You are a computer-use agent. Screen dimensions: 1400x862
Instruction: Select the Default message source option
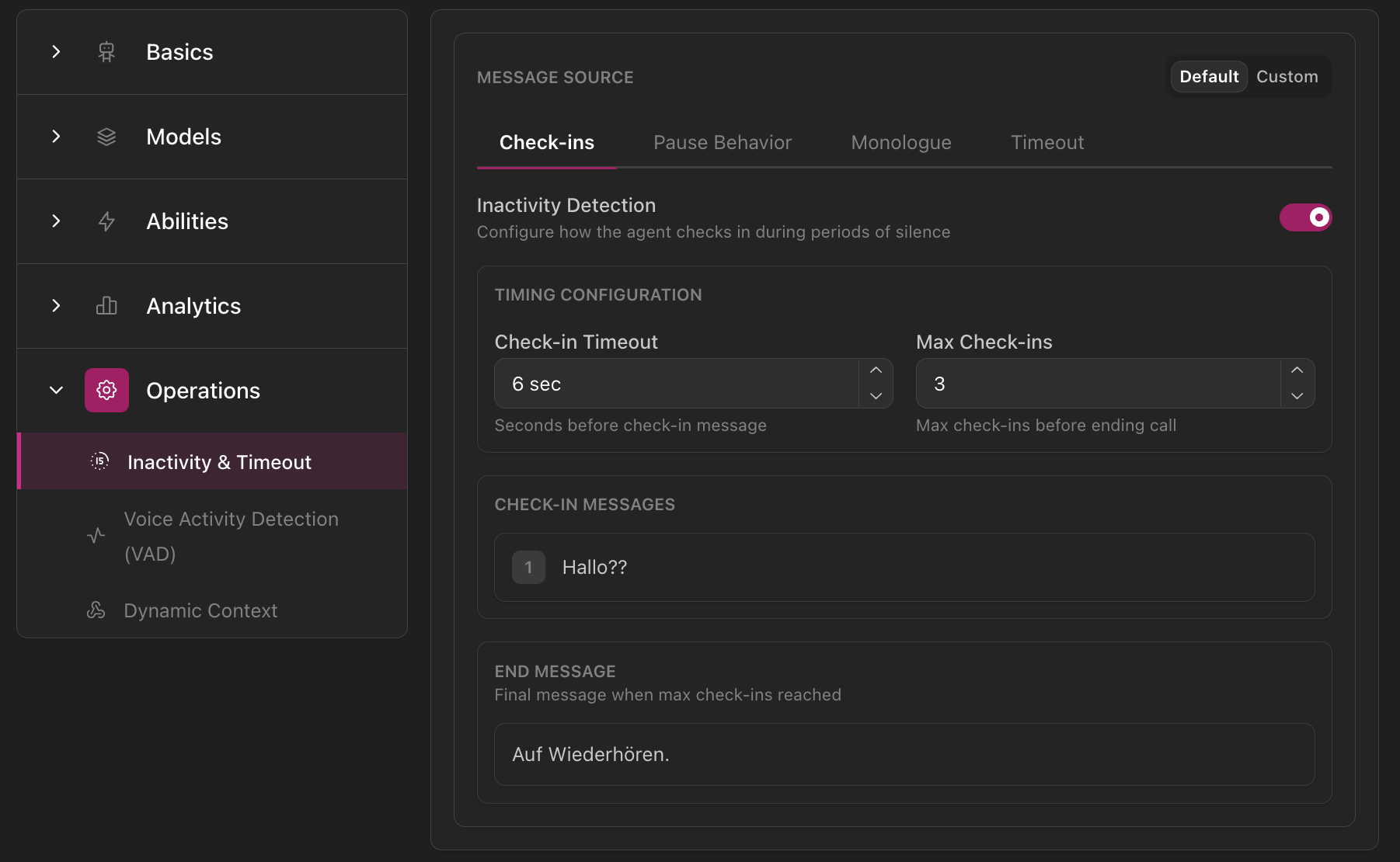point(1208,76)
